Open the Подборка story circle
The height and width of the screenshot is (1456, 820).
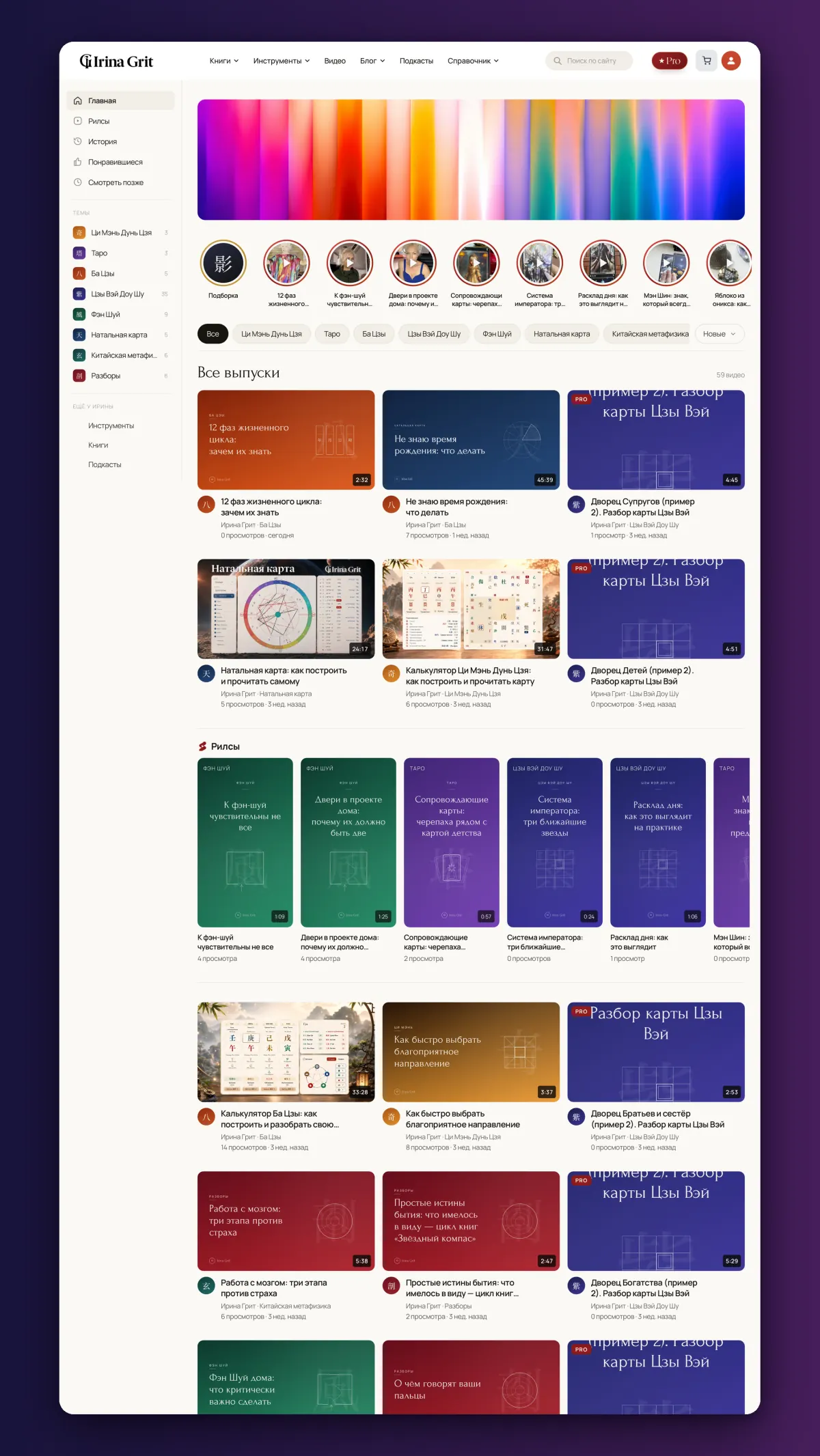[223, 263]
